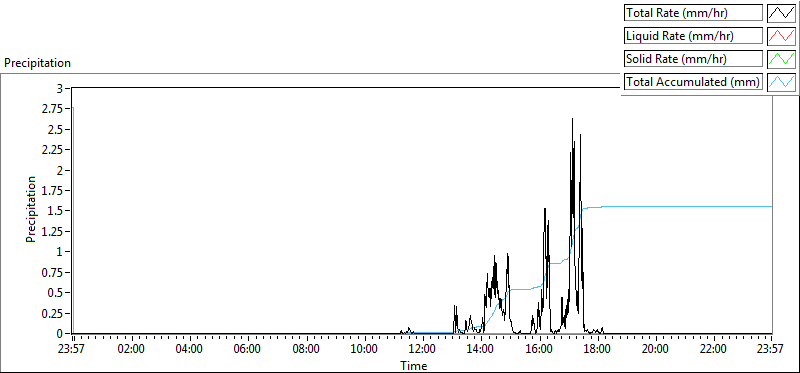This screenshot has width=800, height=373.
Task: Click the Precipitation chart title
Action: (37, 63)
